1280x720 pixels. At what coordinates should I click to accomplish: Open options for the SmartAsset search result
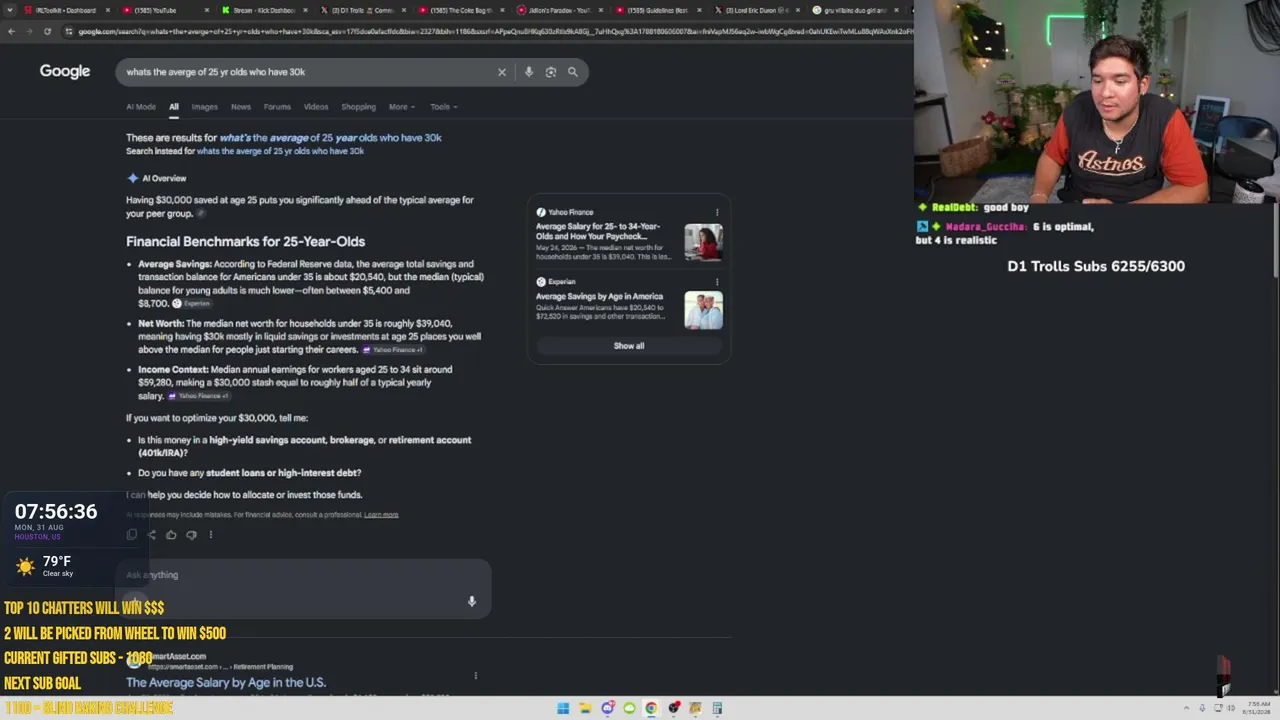[x=476, y=676]
